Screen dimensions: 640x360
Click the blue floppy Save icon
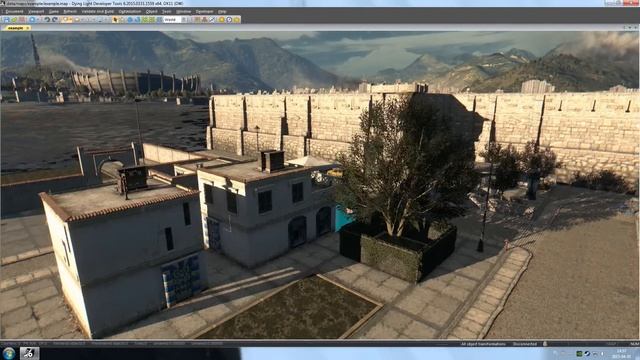click(x=7, y=20)
